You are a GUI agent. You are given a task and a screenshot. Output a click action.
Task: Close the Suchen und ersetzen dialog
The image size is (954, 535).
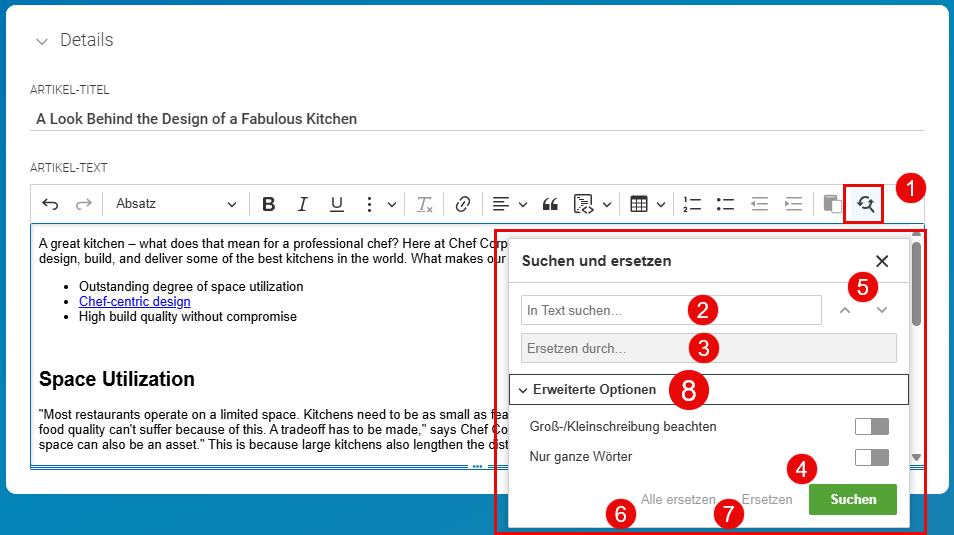(882, 261)
